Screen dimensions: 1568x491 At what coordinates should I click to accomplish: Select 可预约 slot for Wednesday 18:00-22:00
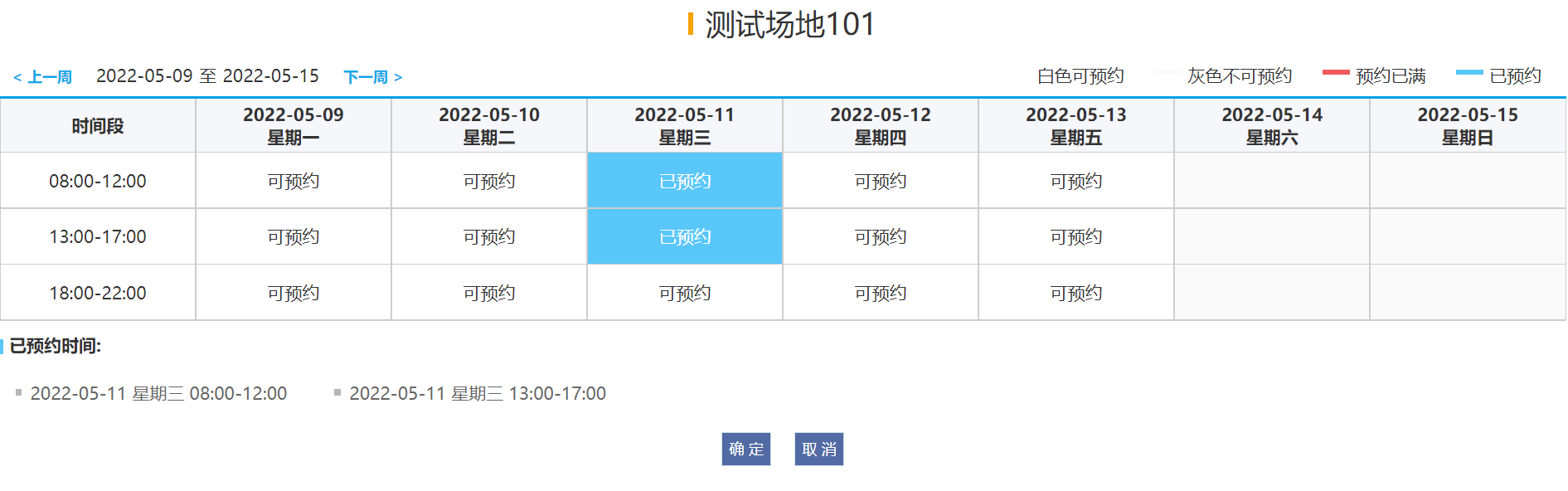[684, 292]
